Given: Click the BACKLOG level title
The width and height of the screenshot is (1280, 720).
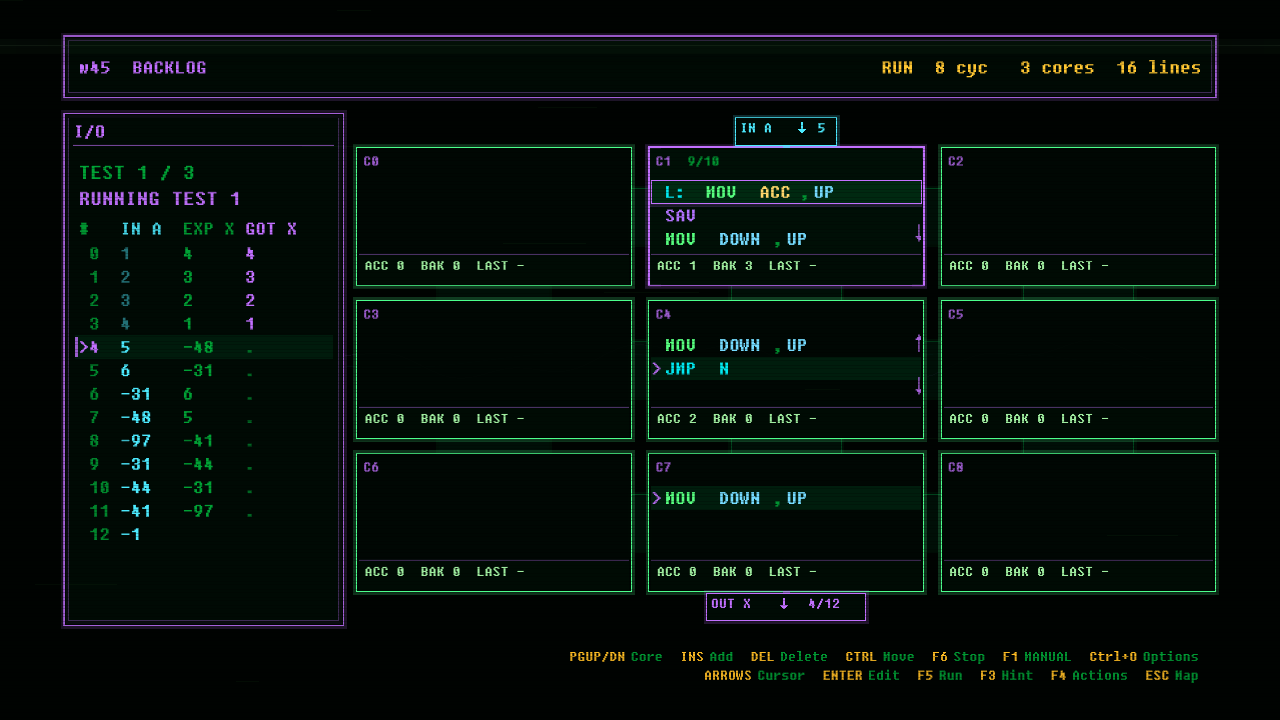Looking at the screenshot, I should (169, 68).
